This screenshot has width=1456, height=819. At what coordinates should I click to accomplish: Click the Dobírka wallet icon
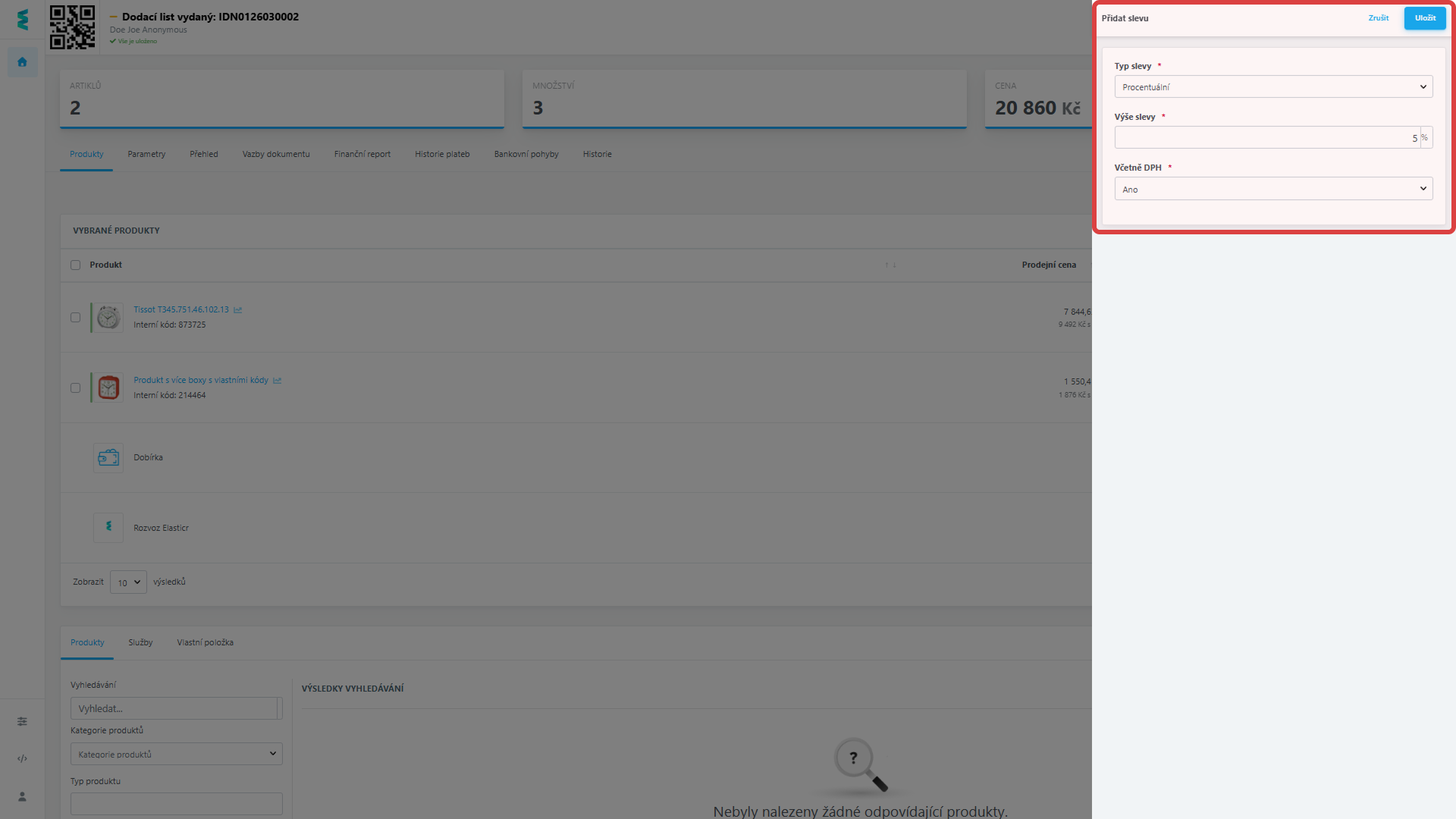click(x=108, y=458)
